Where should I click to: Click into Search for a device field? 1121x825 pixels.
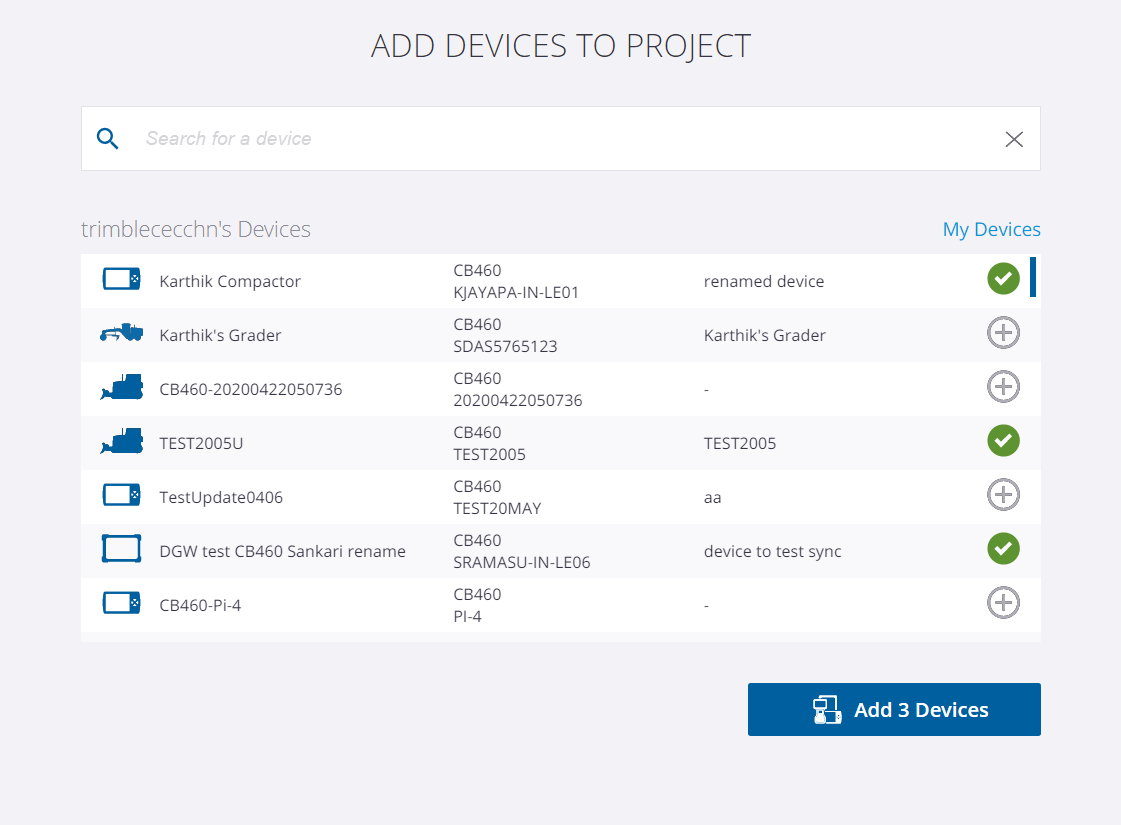[x=561, y=139]
